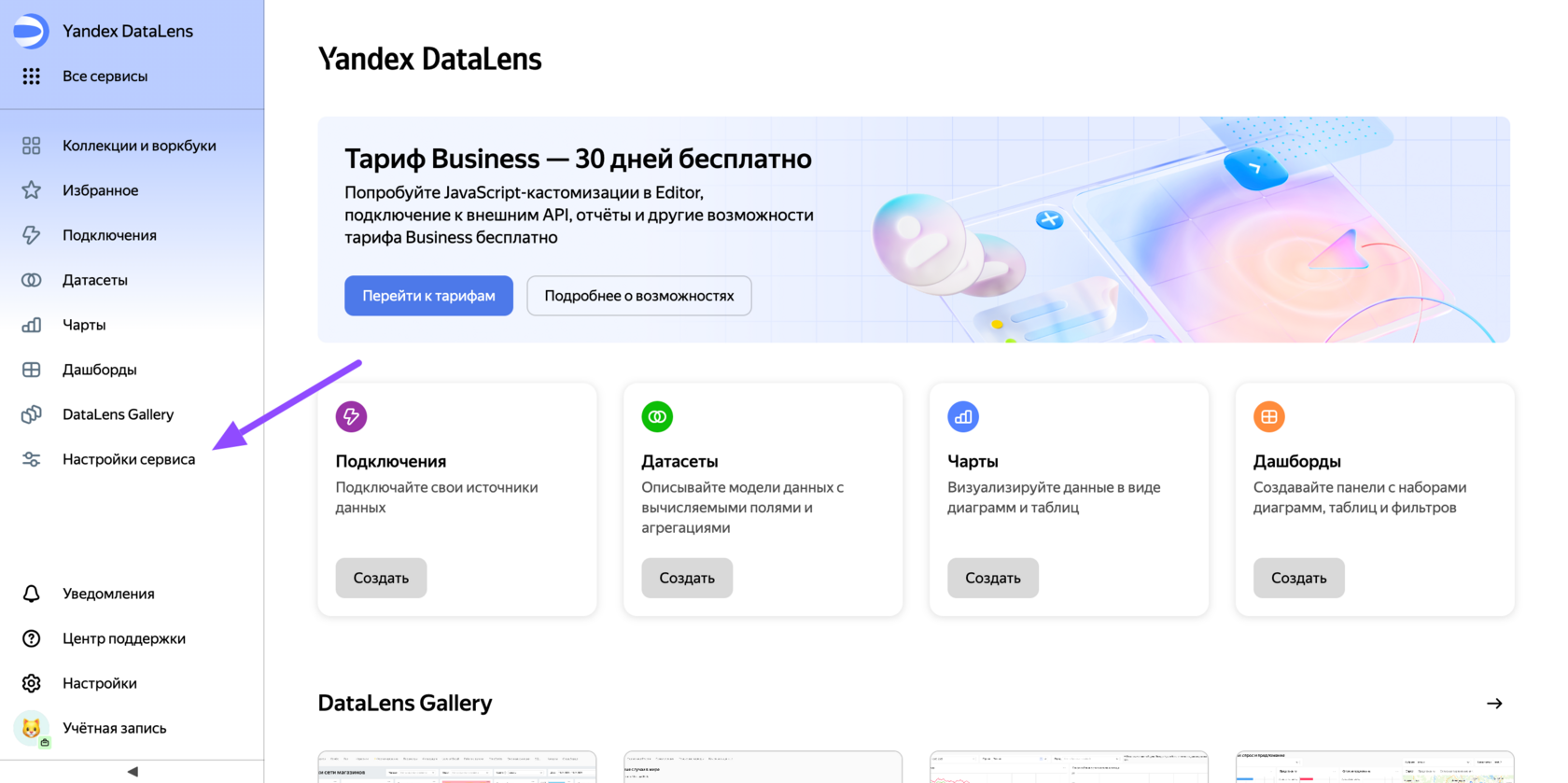
Task: Click the Datasets overlapping circles sidebar icon
Action: click(31, 280)
